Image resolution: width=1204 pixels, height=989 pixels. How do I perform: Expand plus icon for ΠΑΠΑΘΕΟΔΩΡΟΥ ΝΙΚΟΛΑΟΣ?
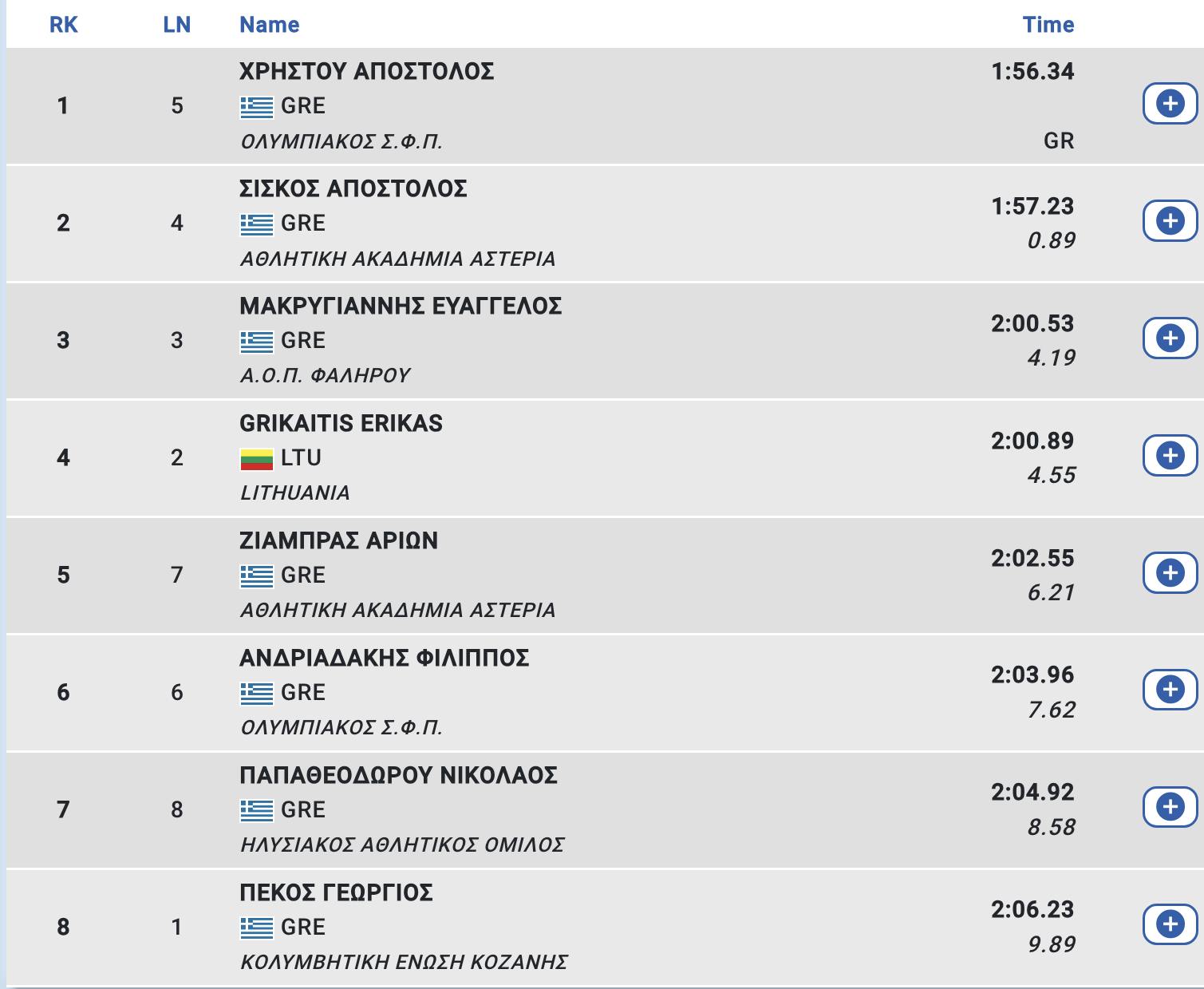[1170, 807]
